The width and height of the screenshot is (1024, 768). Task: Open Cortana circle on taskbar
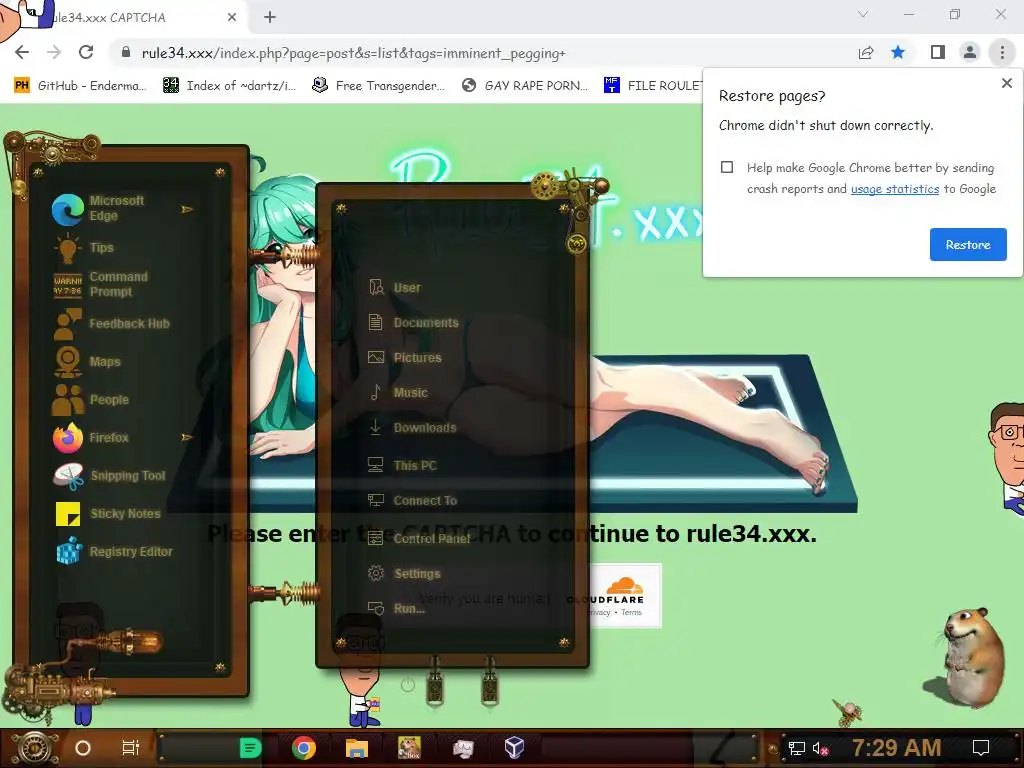(83, 748)
